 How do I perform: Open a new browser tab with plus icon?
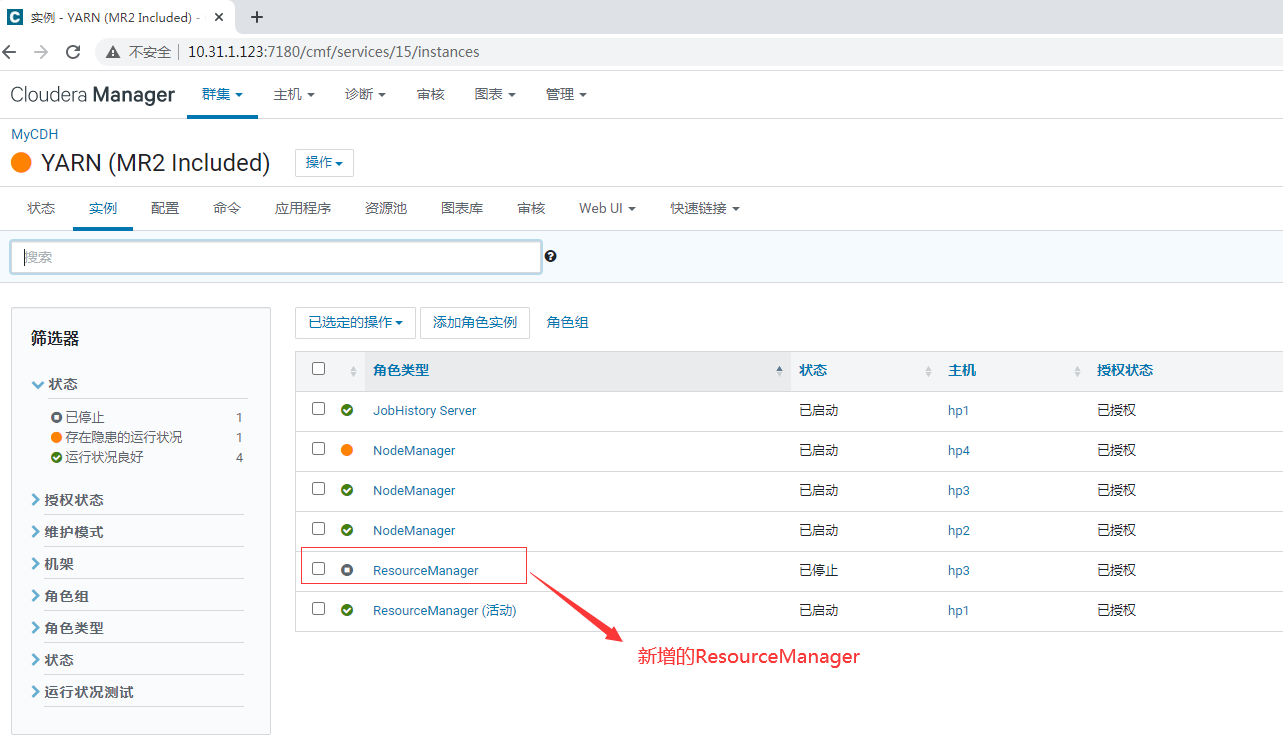click(257, 17)
